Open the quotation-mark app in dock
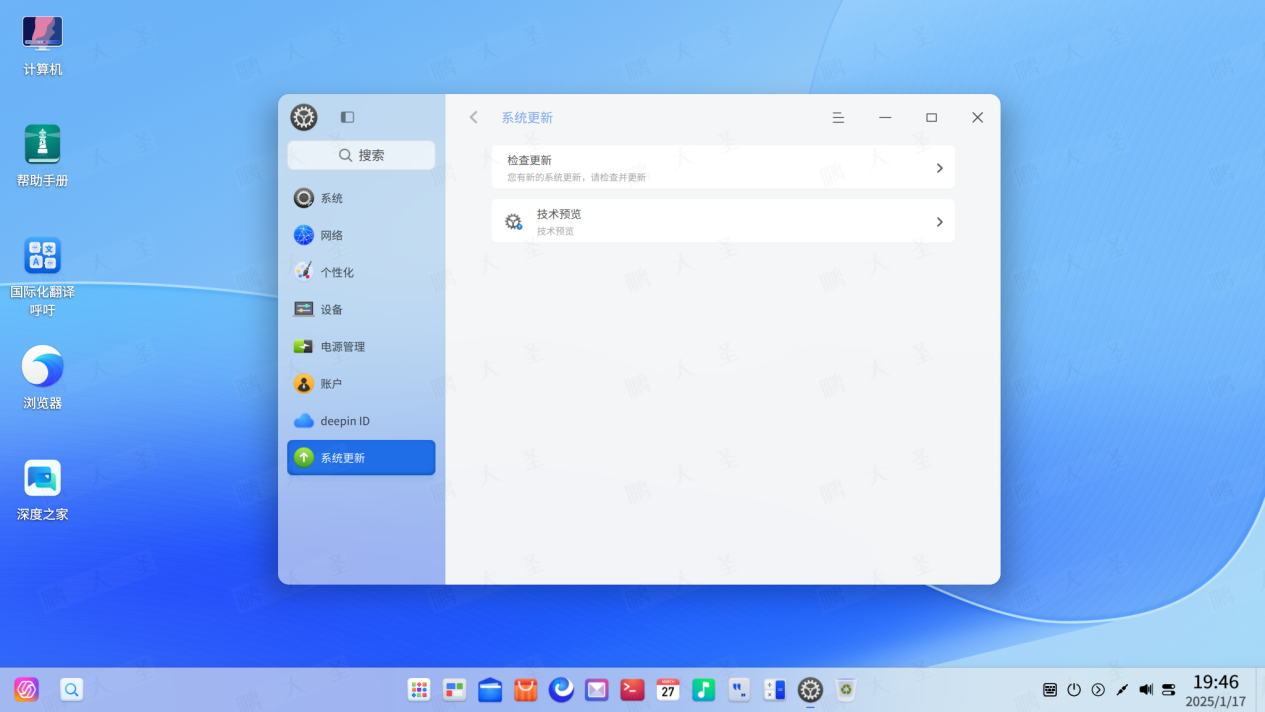Image resolution: width=1265 pixels, height=712 pixels. pos(739,689)
